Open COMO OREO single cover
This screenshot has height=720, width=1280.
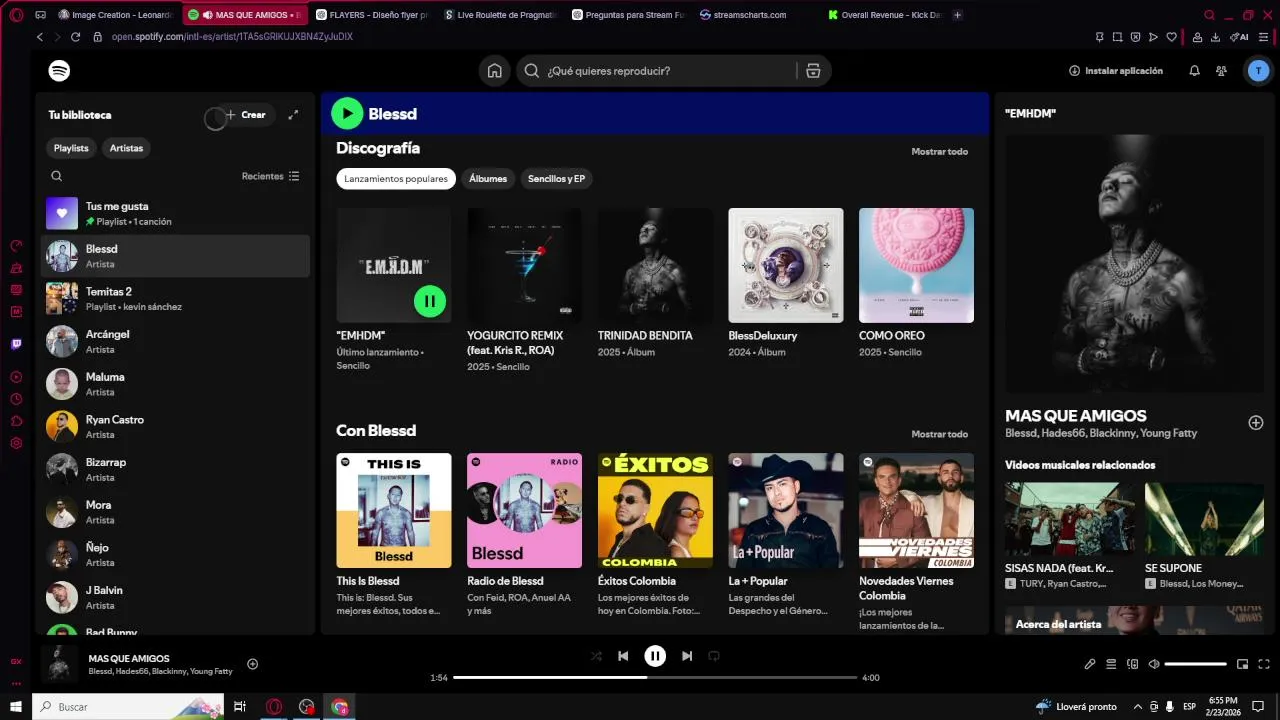[x=916, y=265]
